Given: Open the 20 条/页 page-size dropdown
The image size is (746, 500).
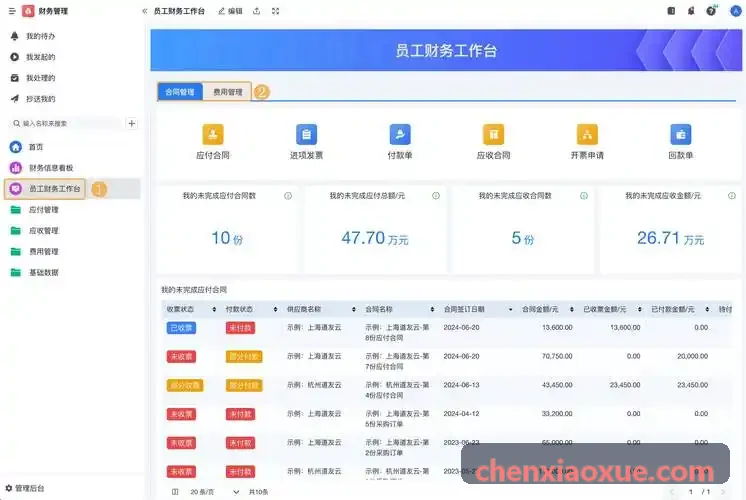Looking at the screenshot, I should 214,492.
